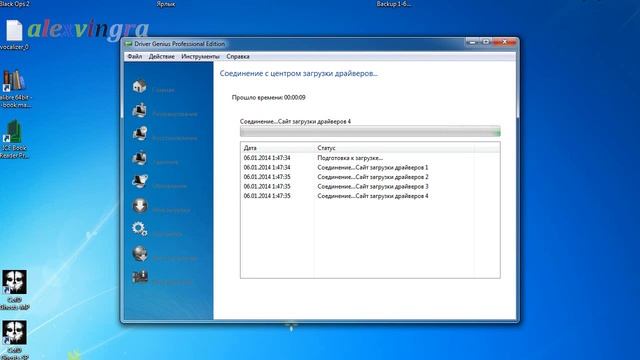Click the round download arrow sidebar icon
Image resolution: width=640 pixels, height=360 pixels.
tap(140, 205)
